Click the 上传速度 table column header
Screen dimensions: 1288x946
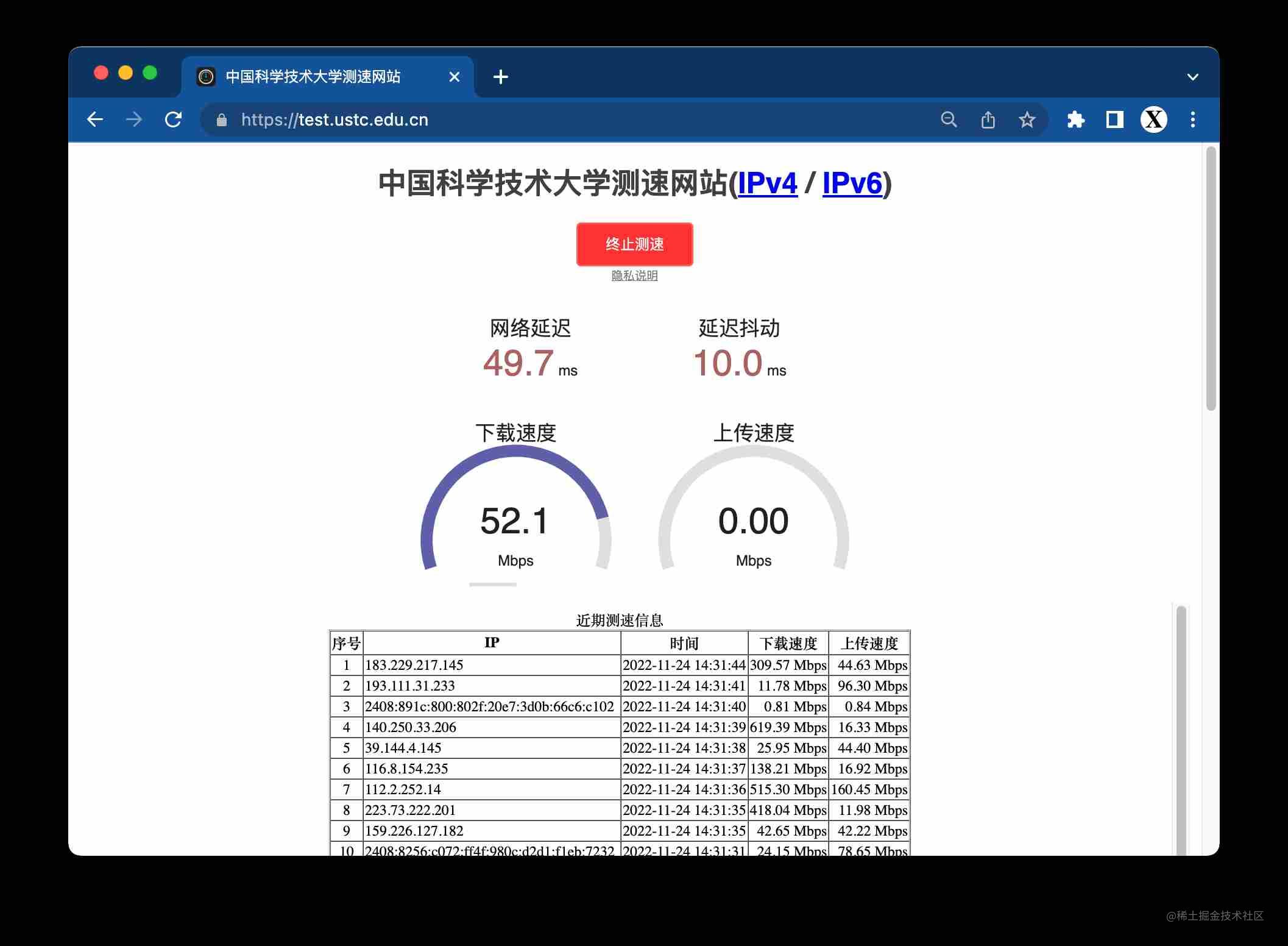pyautogui.click(x=869, y=644)
